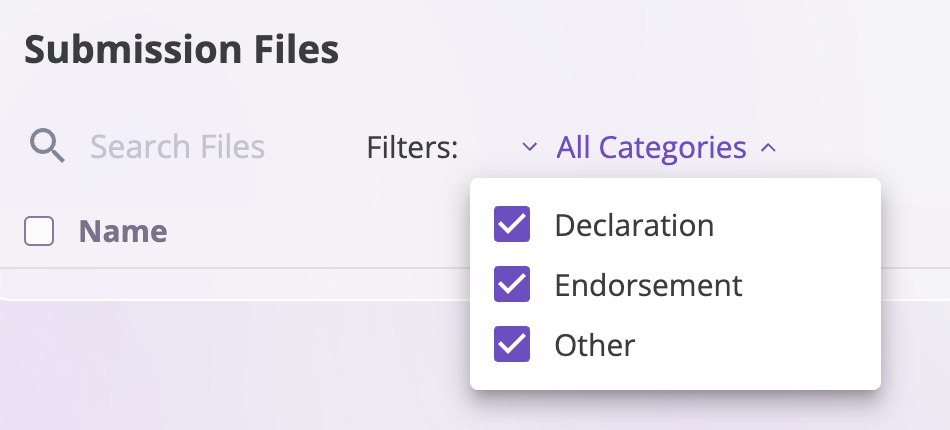Tick the select-all checkbox beside Name
The width and height of the screenshot is (950, 430).
(39, 231)
